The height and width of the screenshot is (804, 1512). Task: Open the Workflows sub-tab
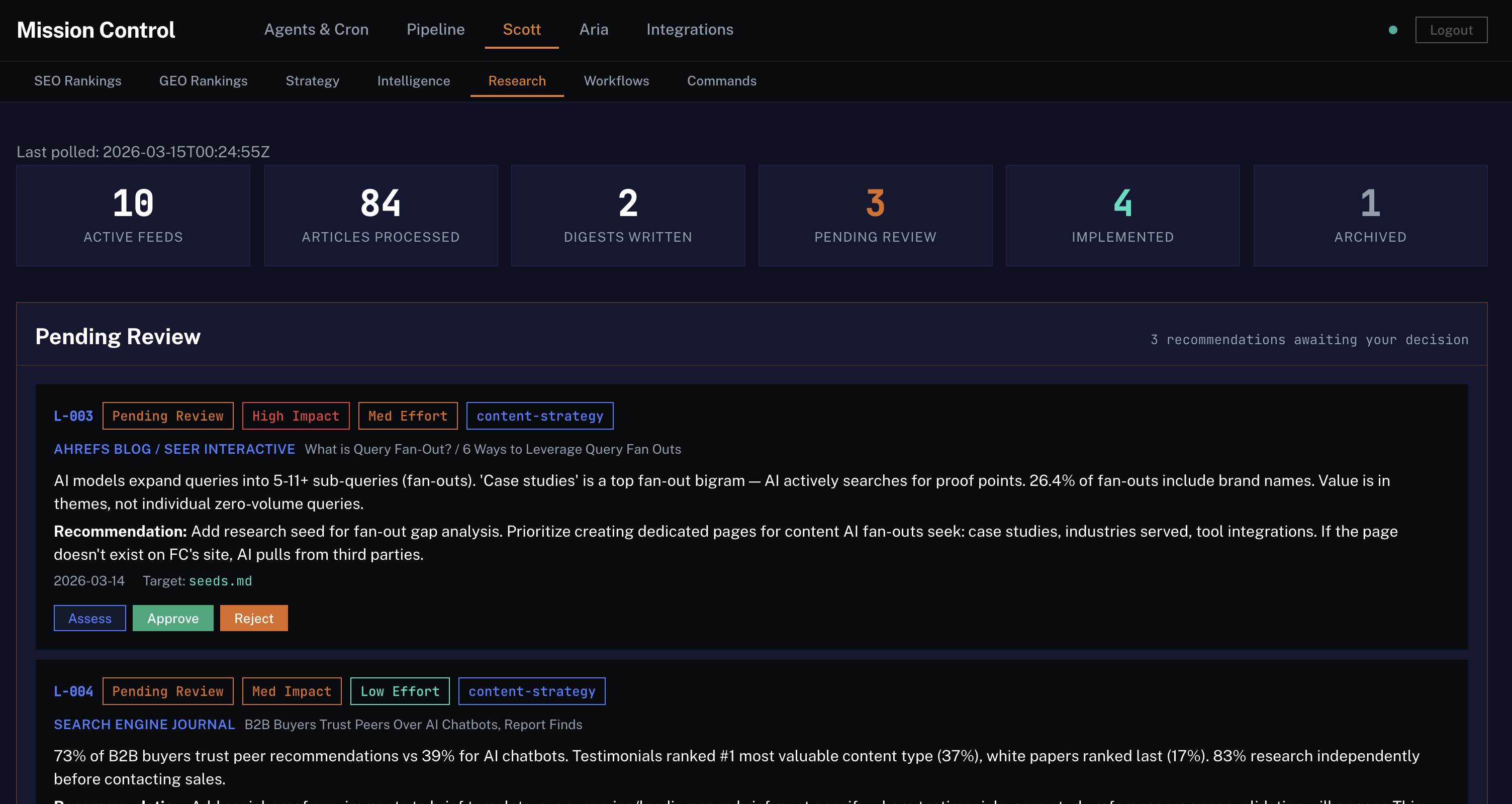[x=616, y=81]
